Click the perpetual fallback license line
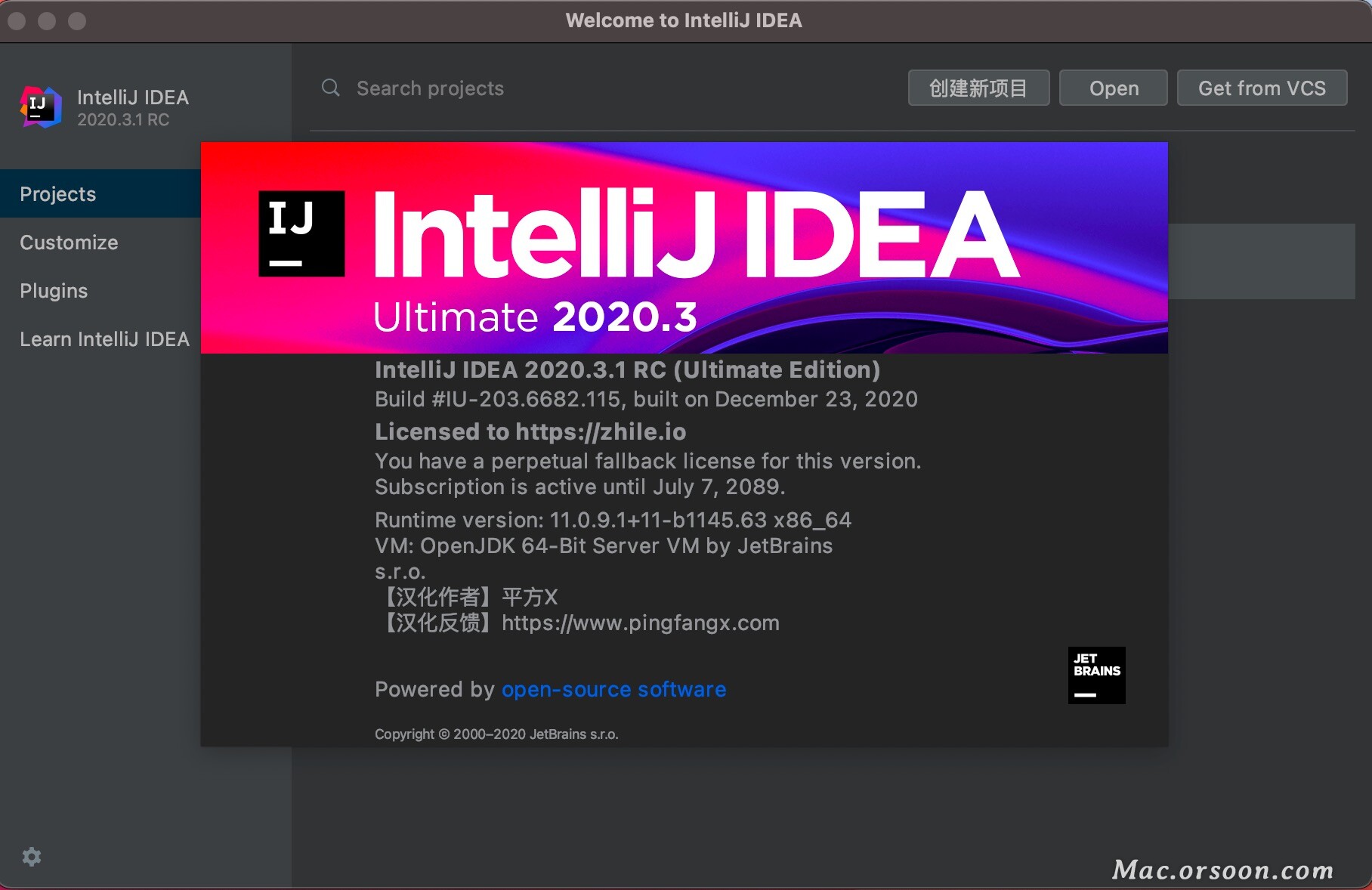 pos(647,461)
